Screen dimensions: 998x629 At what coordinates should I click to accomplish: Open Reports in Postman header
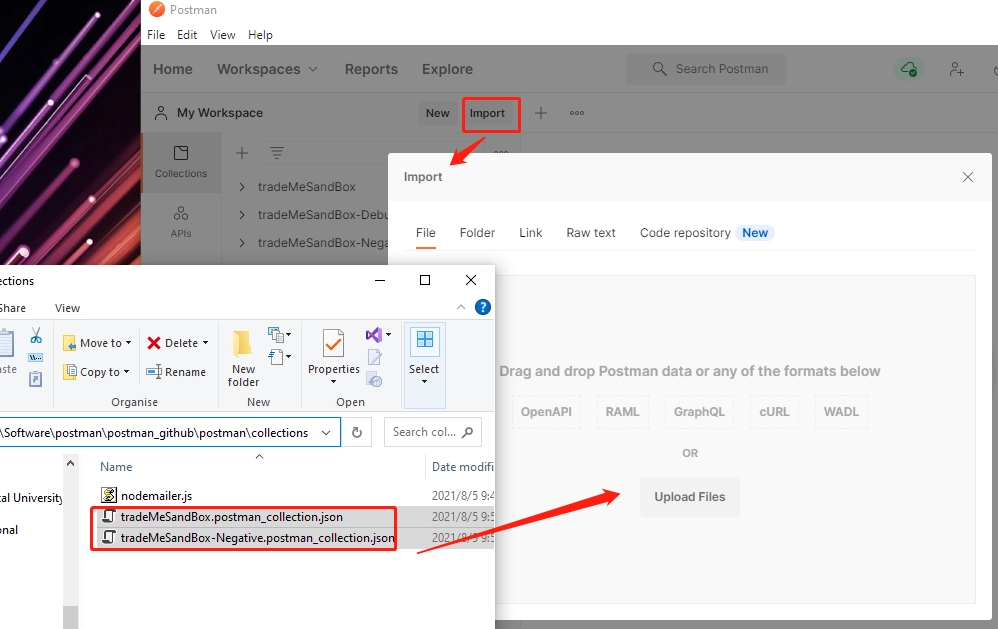[x=371, y=69]
